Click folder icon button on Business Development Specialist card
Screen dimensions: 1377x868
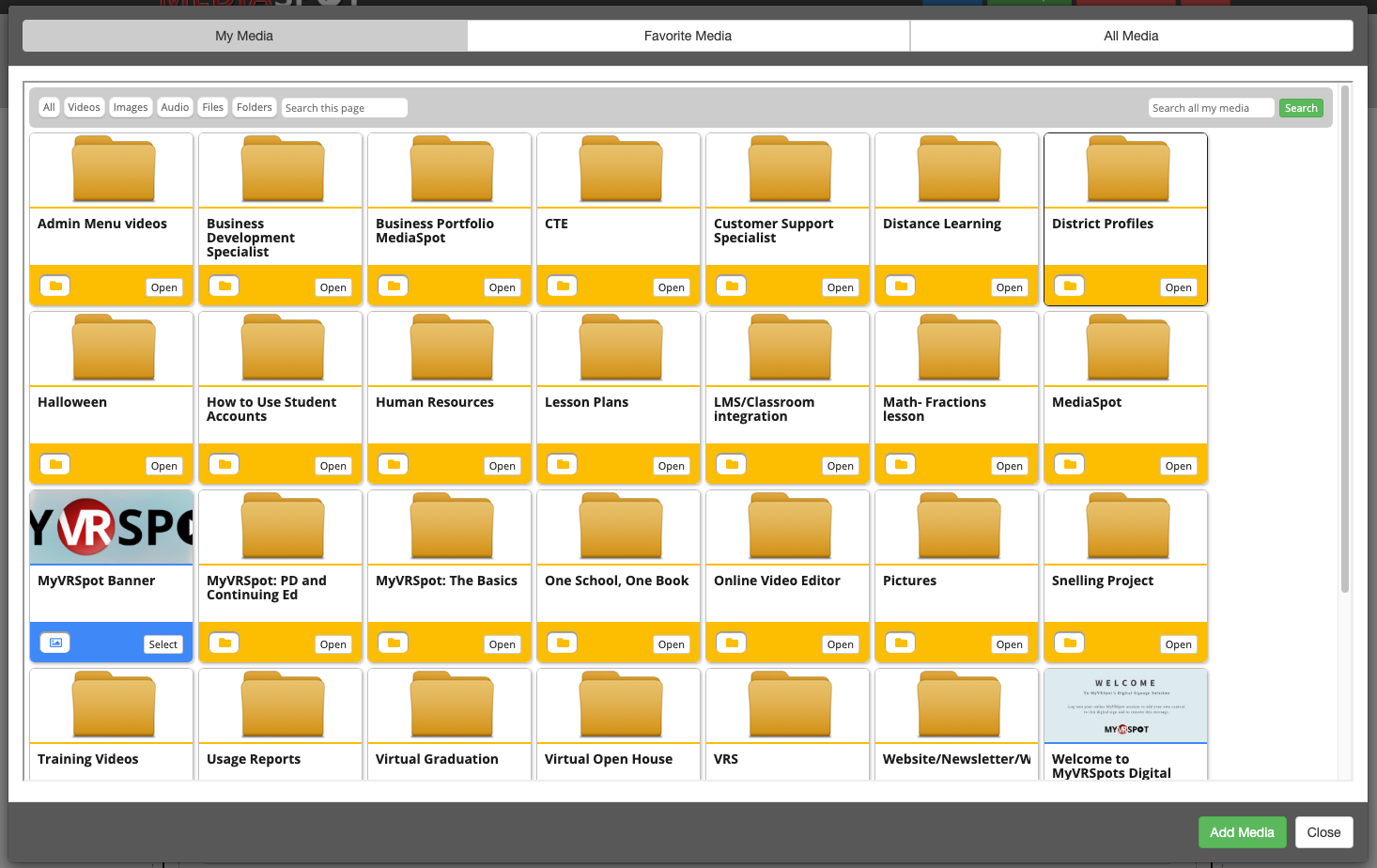pos(224,286)
